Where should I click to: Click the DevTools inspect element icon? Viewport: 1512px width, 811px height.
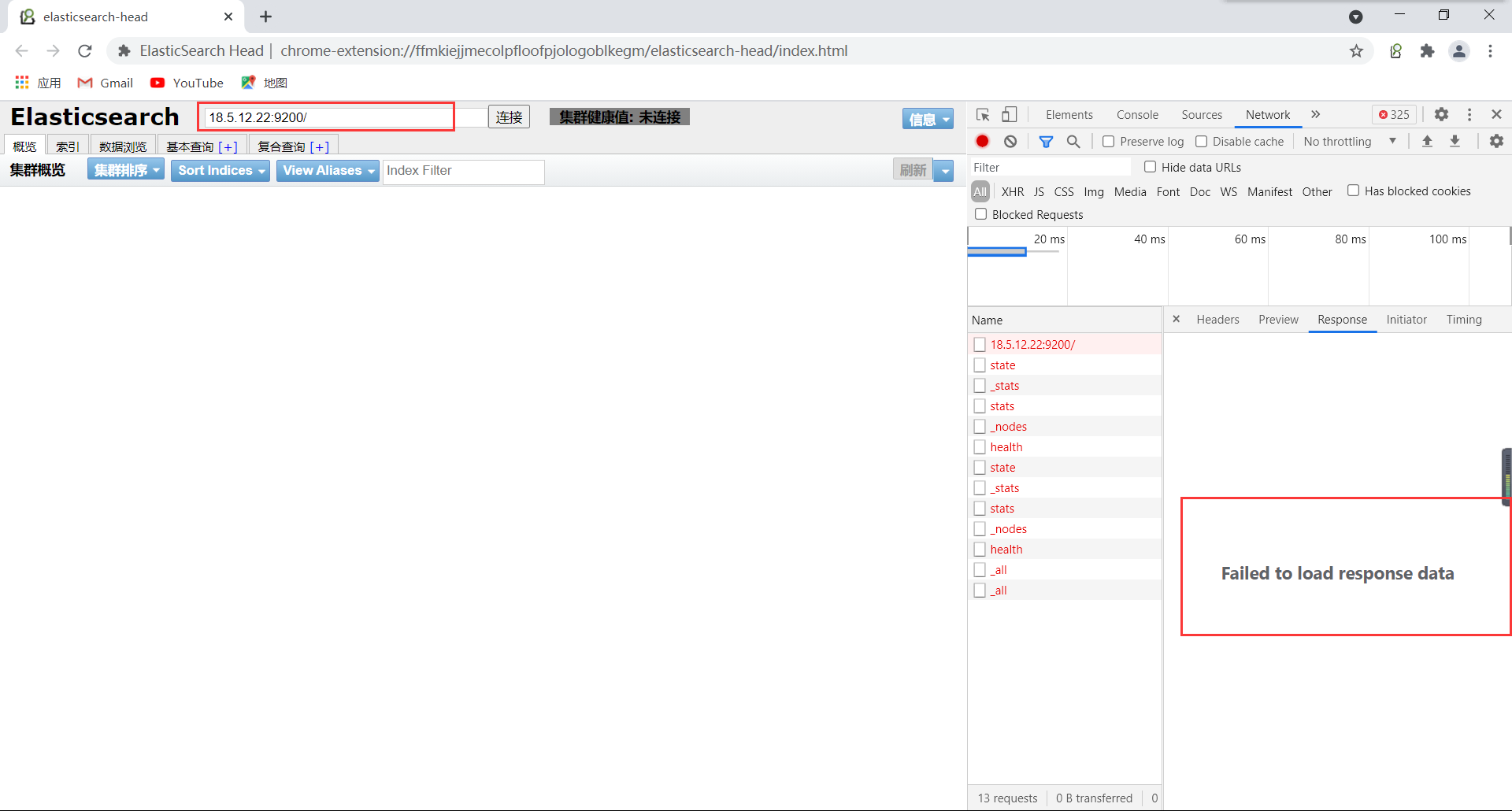point(983,115)
